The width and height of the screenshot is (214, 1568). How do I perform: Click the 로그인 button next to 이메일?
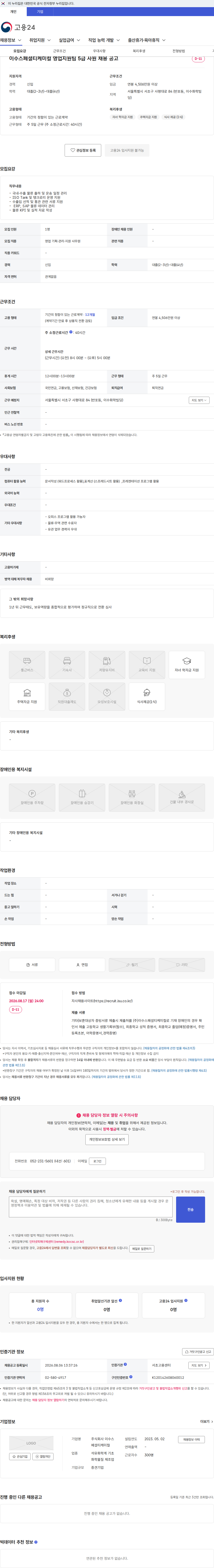[x=97, y=1161]
